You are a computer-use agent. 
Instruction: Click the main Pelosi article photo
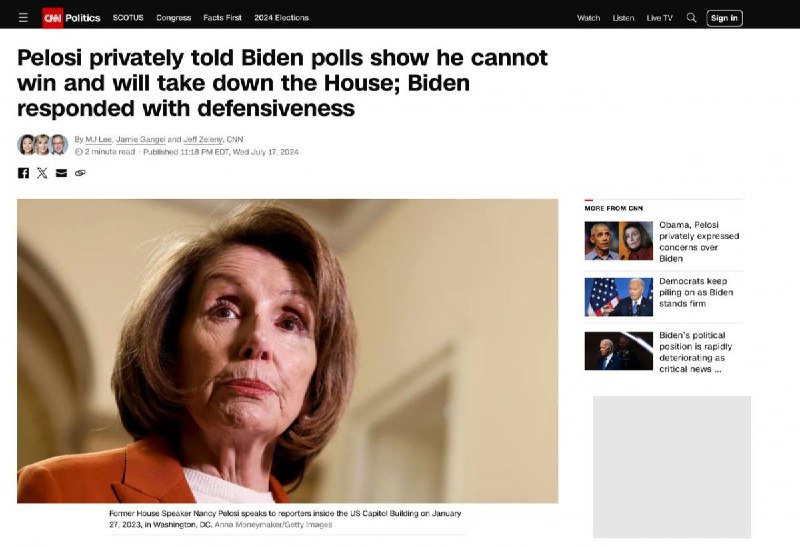click(x=287, y=351)
